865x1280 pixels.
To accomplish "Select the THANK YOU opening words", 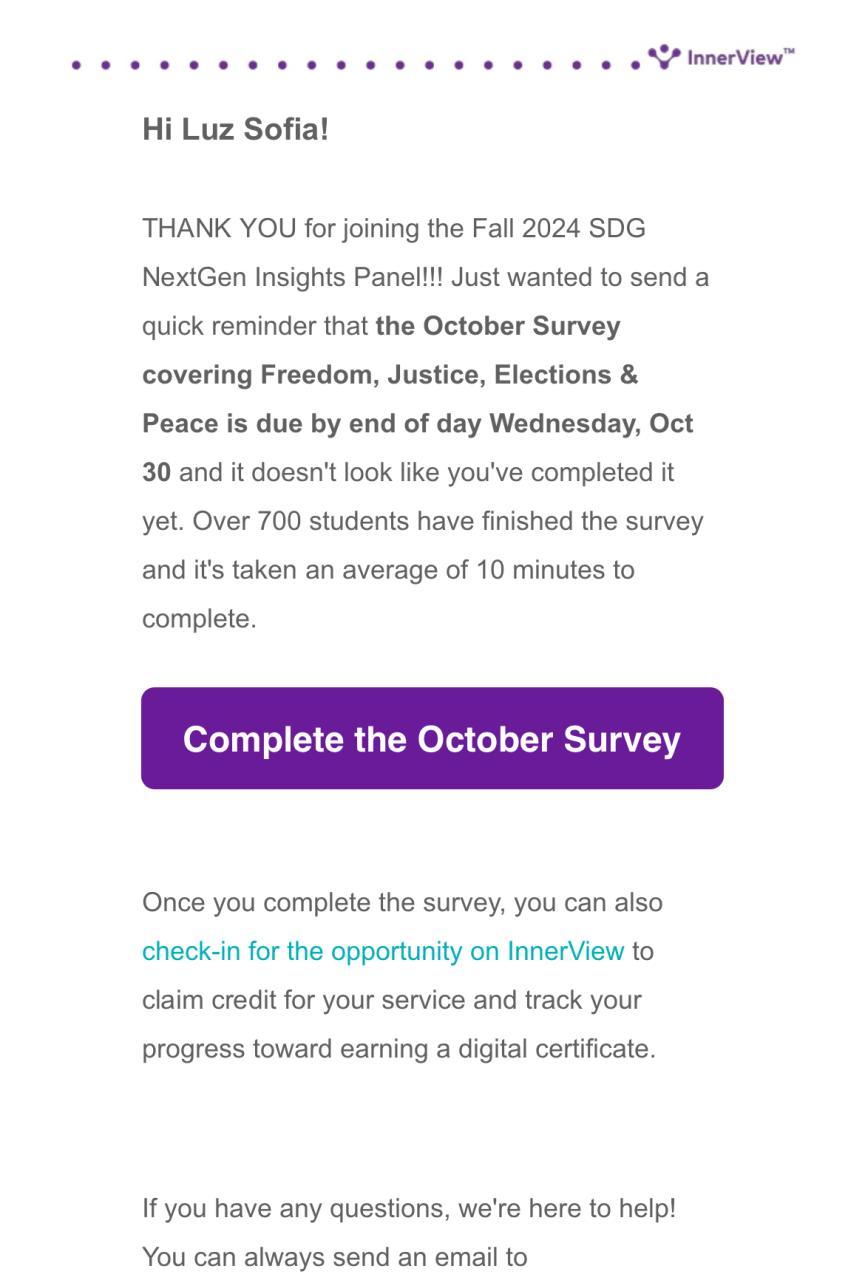I will tap(219, 228).
